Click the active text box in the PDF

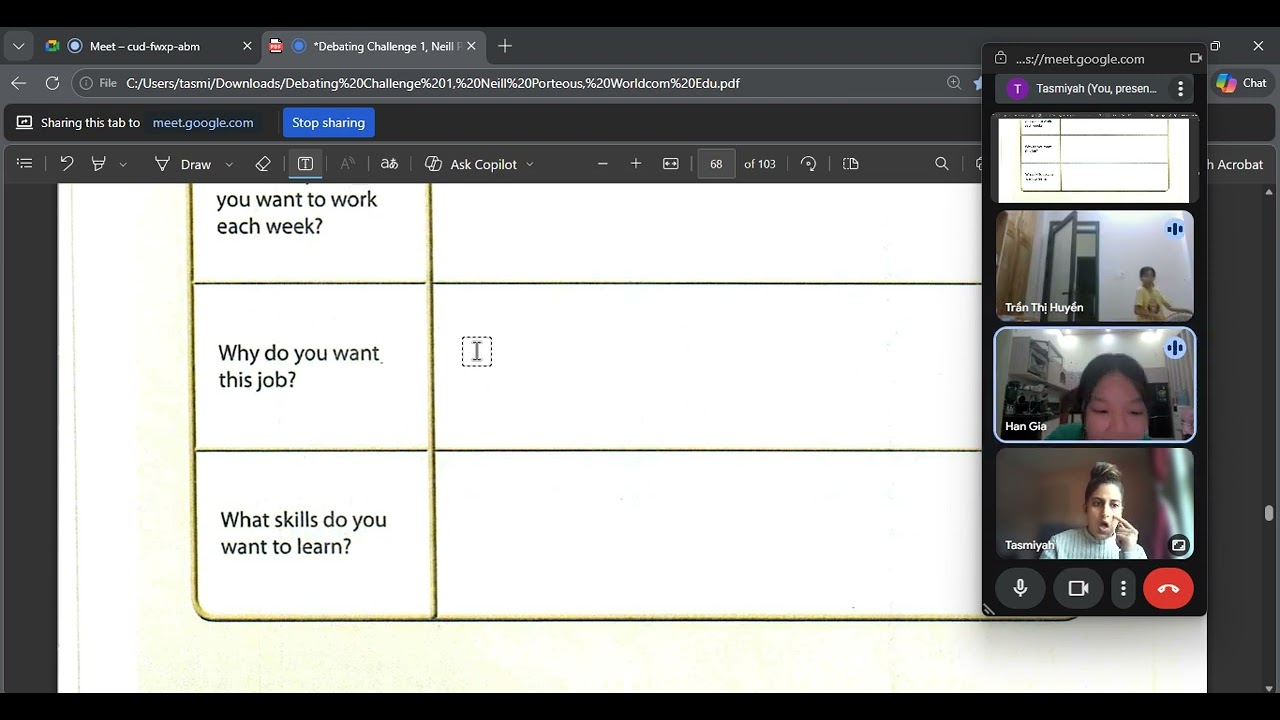coord(477,352)
